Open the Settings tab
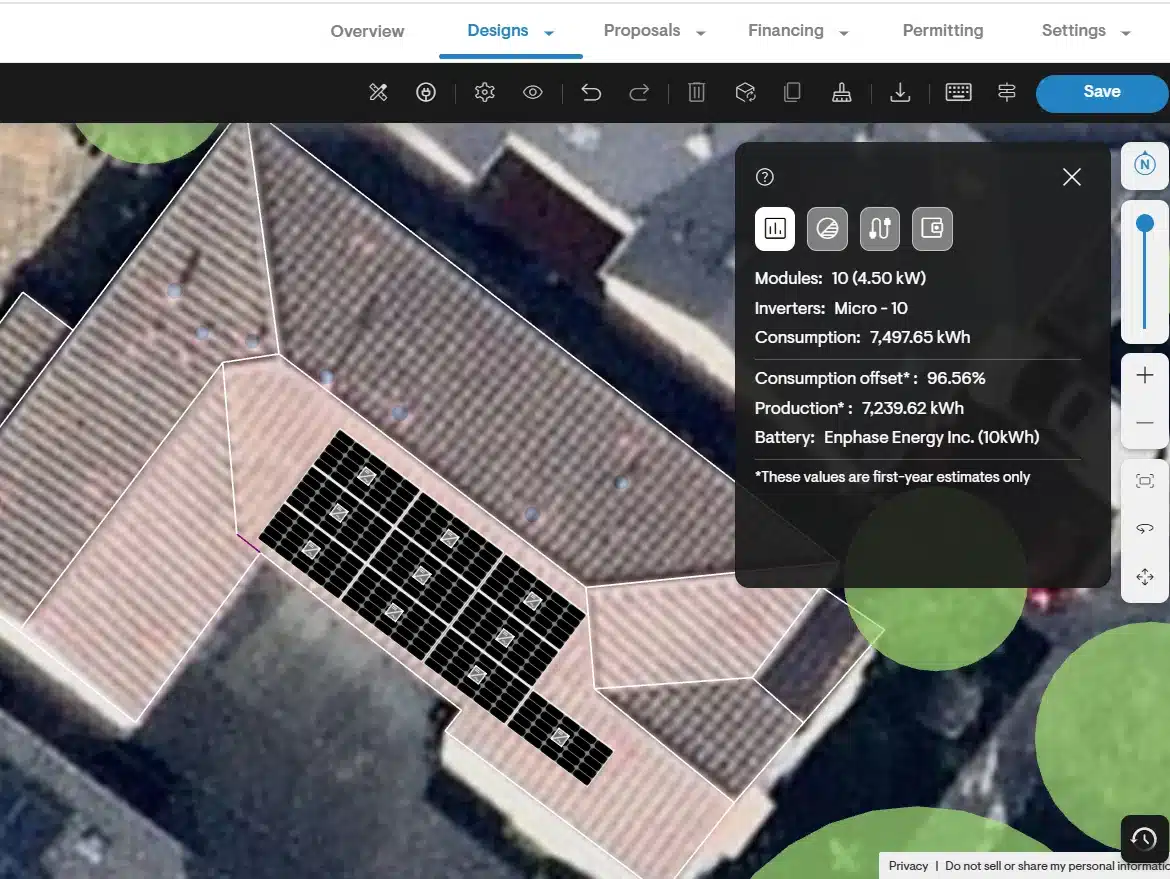The image size is (1170, 879). click(1073, 31)
